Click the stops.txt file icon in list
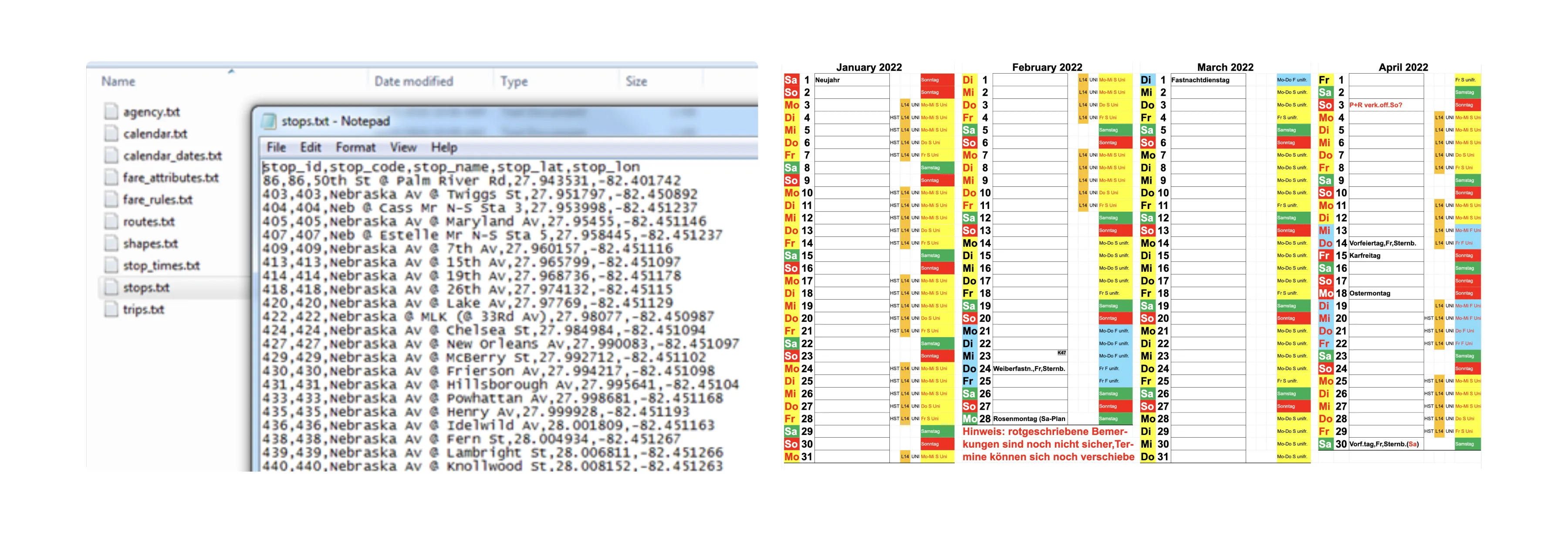 tap(111, 287)
